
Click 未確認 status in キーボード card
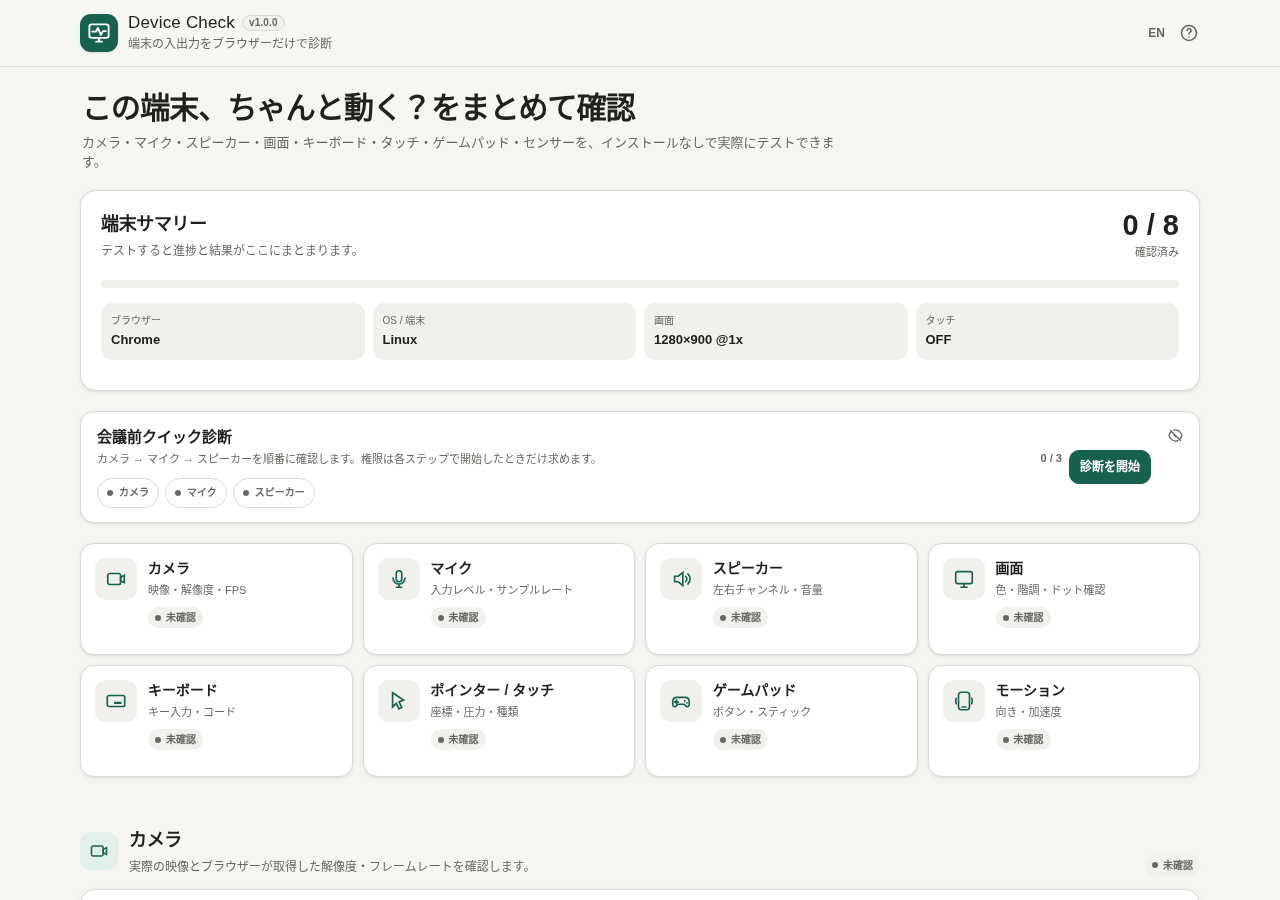click(175, 739)
